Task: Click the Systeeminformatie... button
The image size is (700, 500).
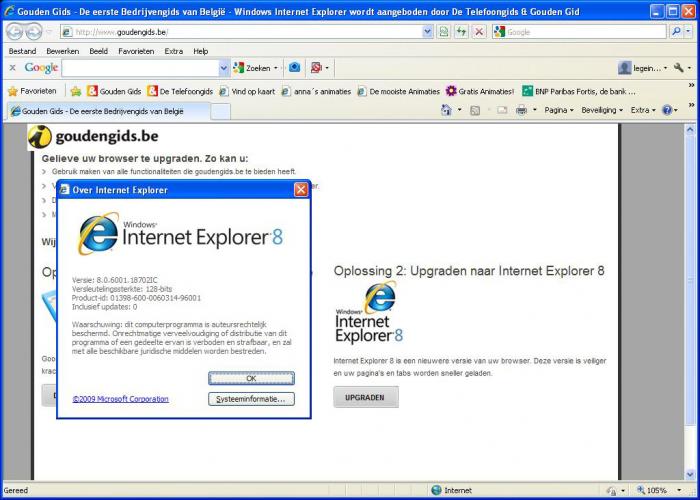Action: click(x=251, y=399)
